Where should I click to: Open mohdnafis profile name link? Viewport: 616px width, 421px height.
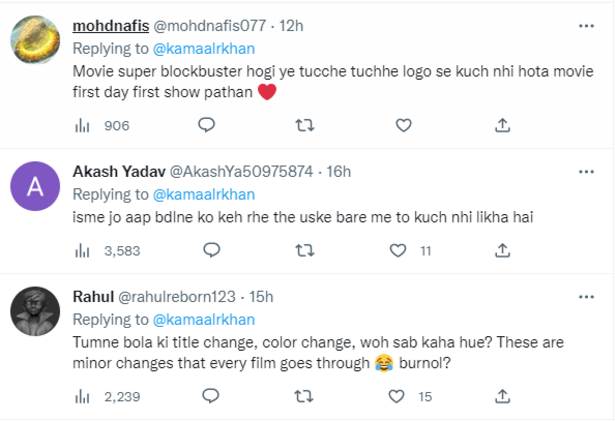click(x=111, y=26)
